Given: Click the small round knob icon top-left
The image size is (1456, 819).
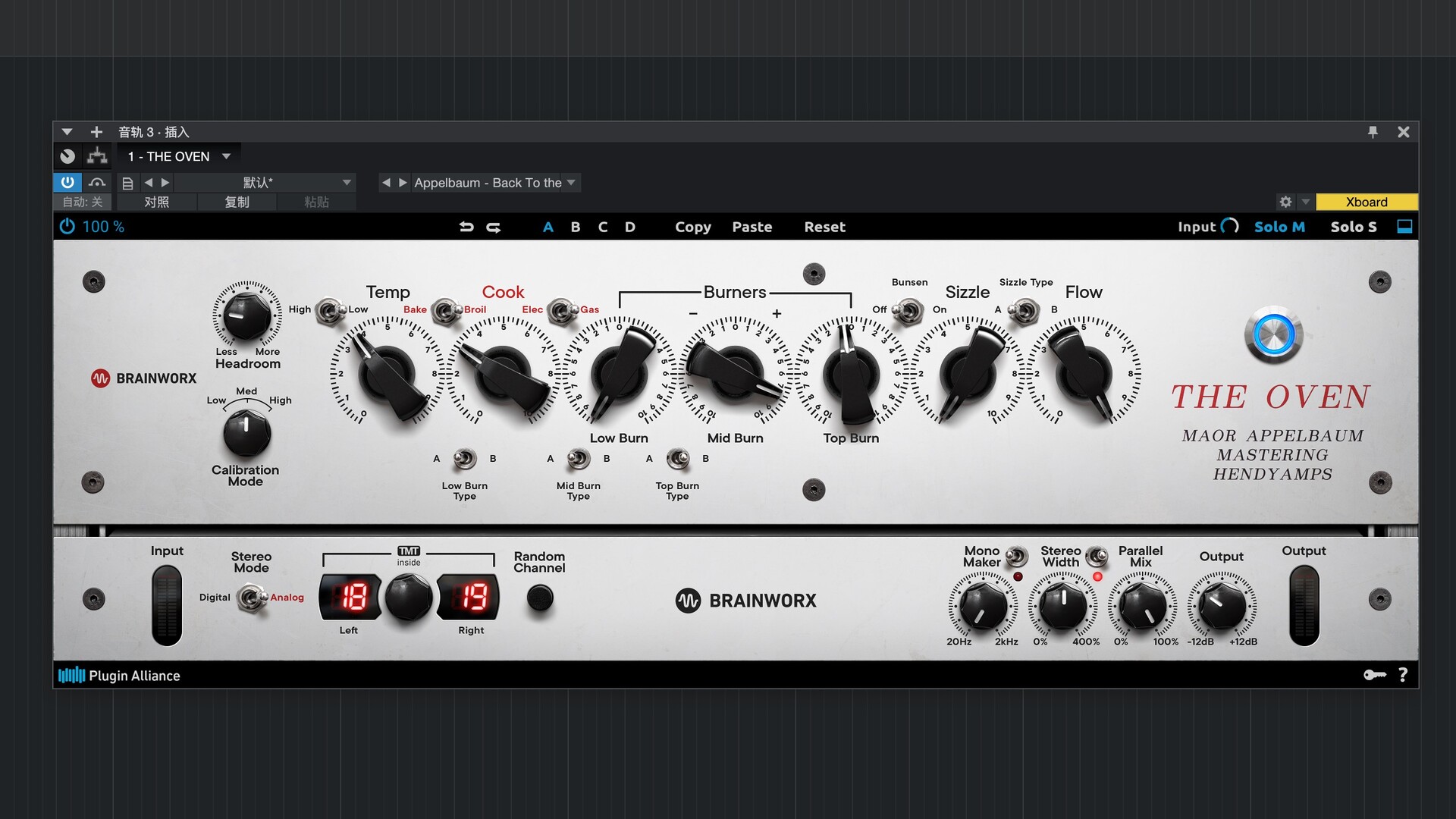Looking at the screenshot, I should pyautogui.click(x=67, y=156).
